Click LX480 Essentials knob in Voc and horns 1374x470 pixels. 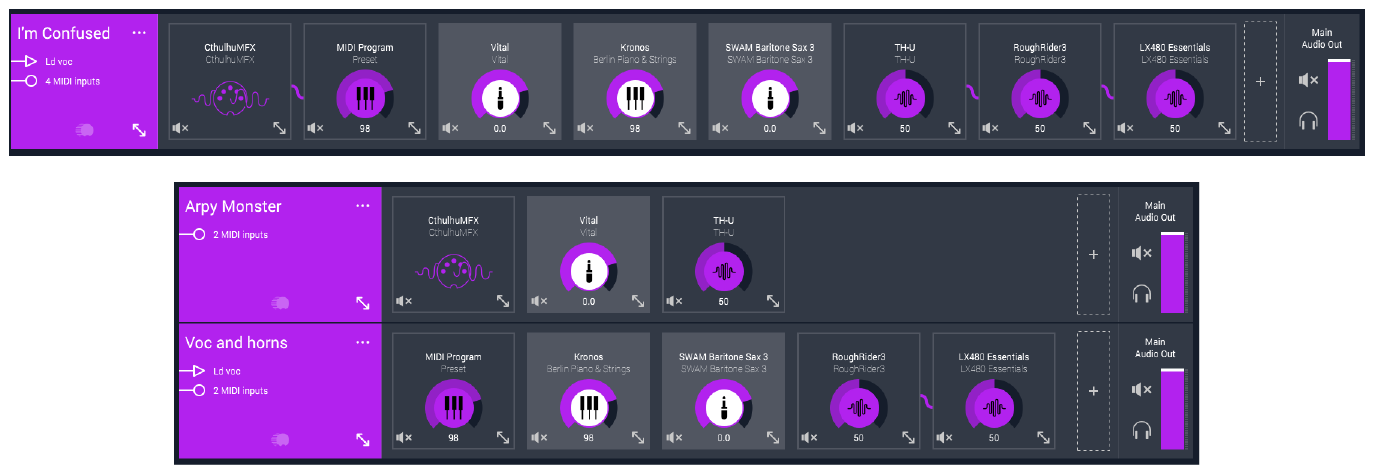pos(993,408)
